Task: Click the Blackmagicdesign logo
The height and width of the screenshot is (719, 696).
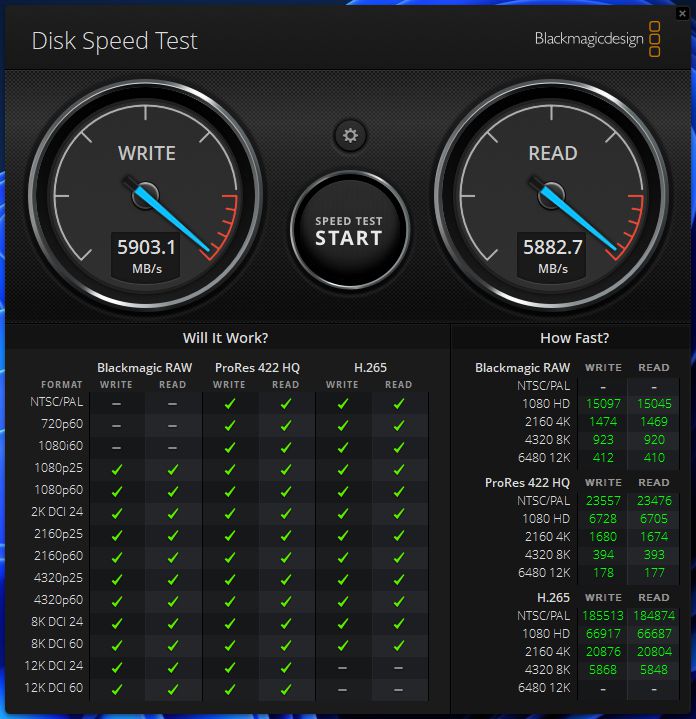Action: point(597,39)
